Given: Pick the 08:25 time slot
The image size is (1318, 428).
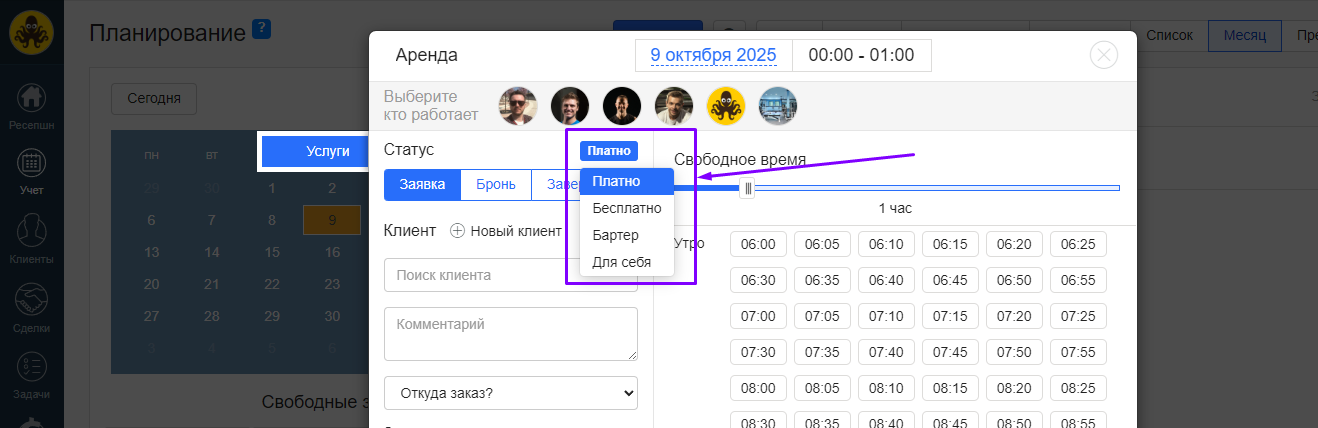Looking at the screenshot, I should pyautogui.click(x=1079, y=388).
